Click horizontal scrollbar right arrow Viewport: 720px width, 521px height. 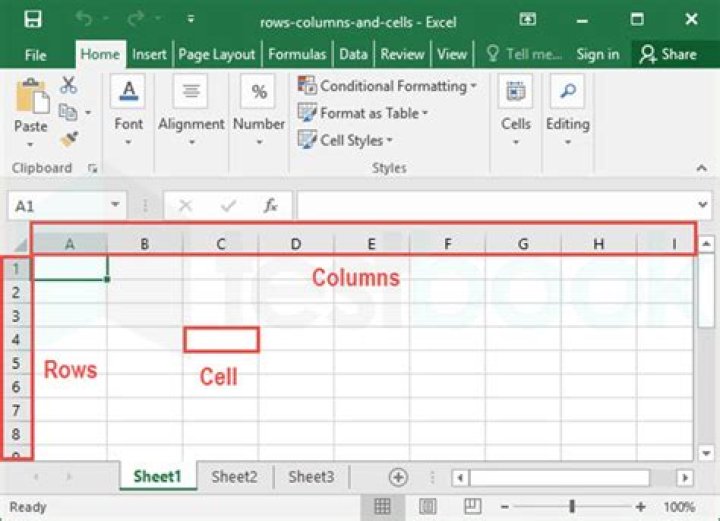coord(685,478)
